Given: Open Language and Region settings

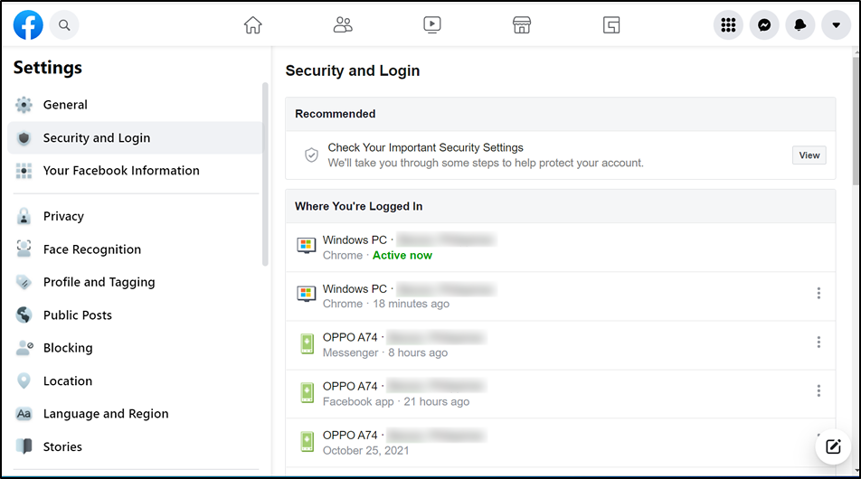Looking at the screenshot, I should point(135,414).
